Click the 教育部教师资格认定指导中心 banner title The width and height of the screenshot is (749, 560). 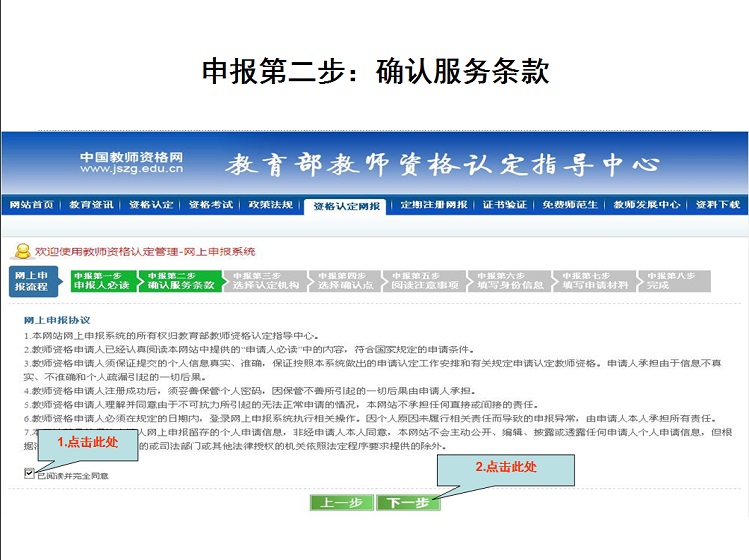click(x=442, y=164)
